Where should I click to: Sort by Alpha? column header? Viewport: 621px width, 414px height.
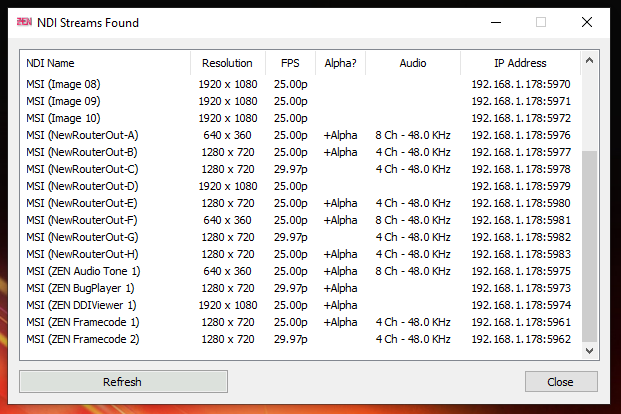pos(340,63)
